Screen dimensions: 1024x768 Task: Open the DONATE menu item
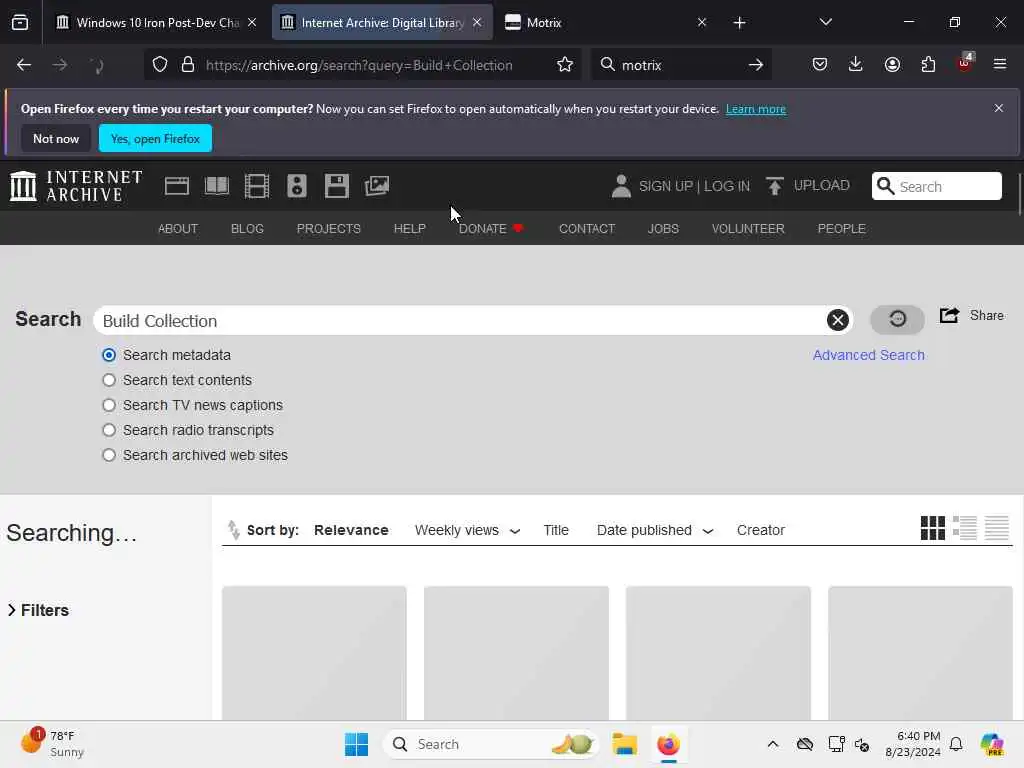tap(491, 229)
